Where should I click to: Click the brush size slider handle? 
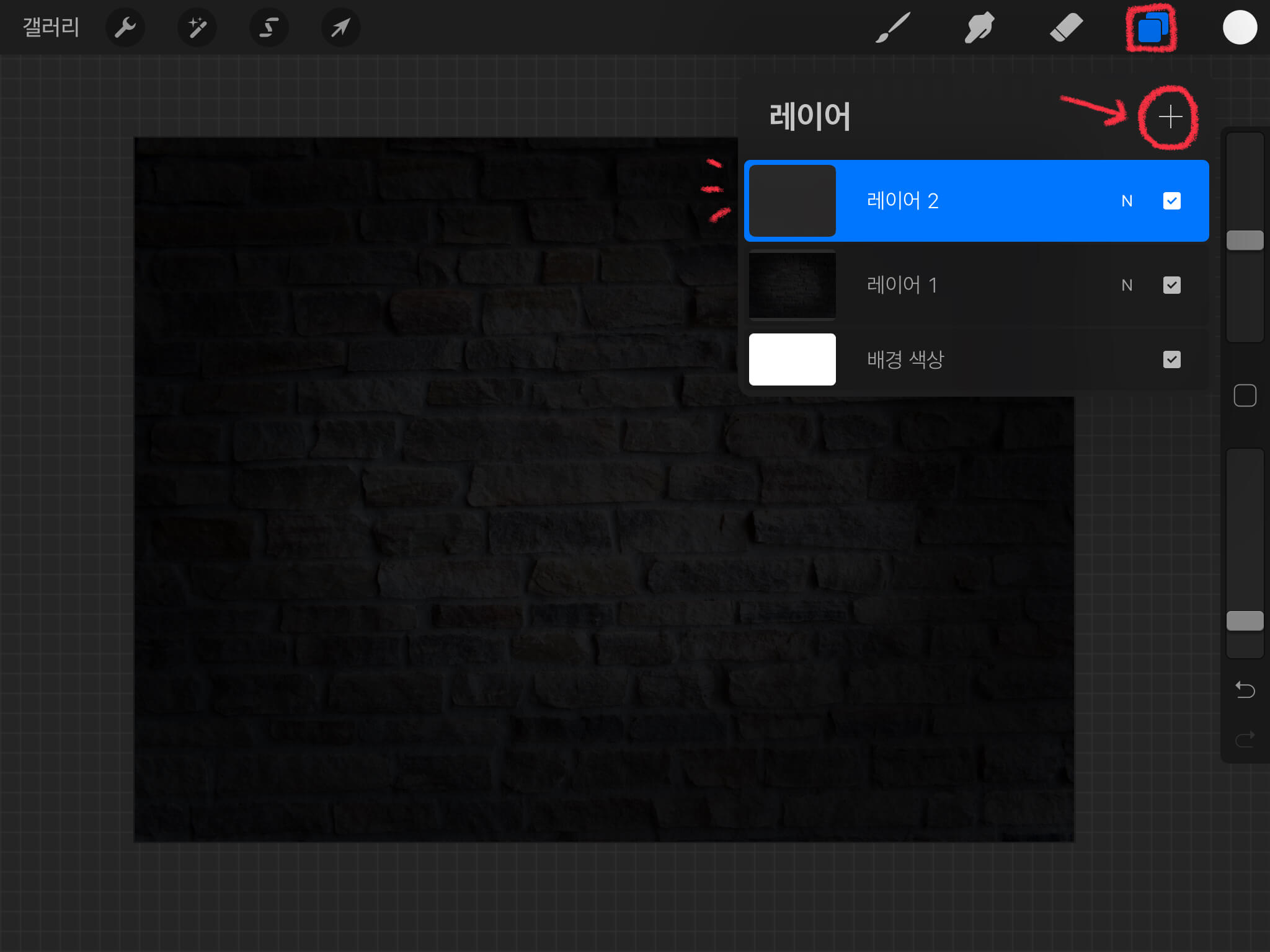pyautogui.click(x=1245, y=240)
